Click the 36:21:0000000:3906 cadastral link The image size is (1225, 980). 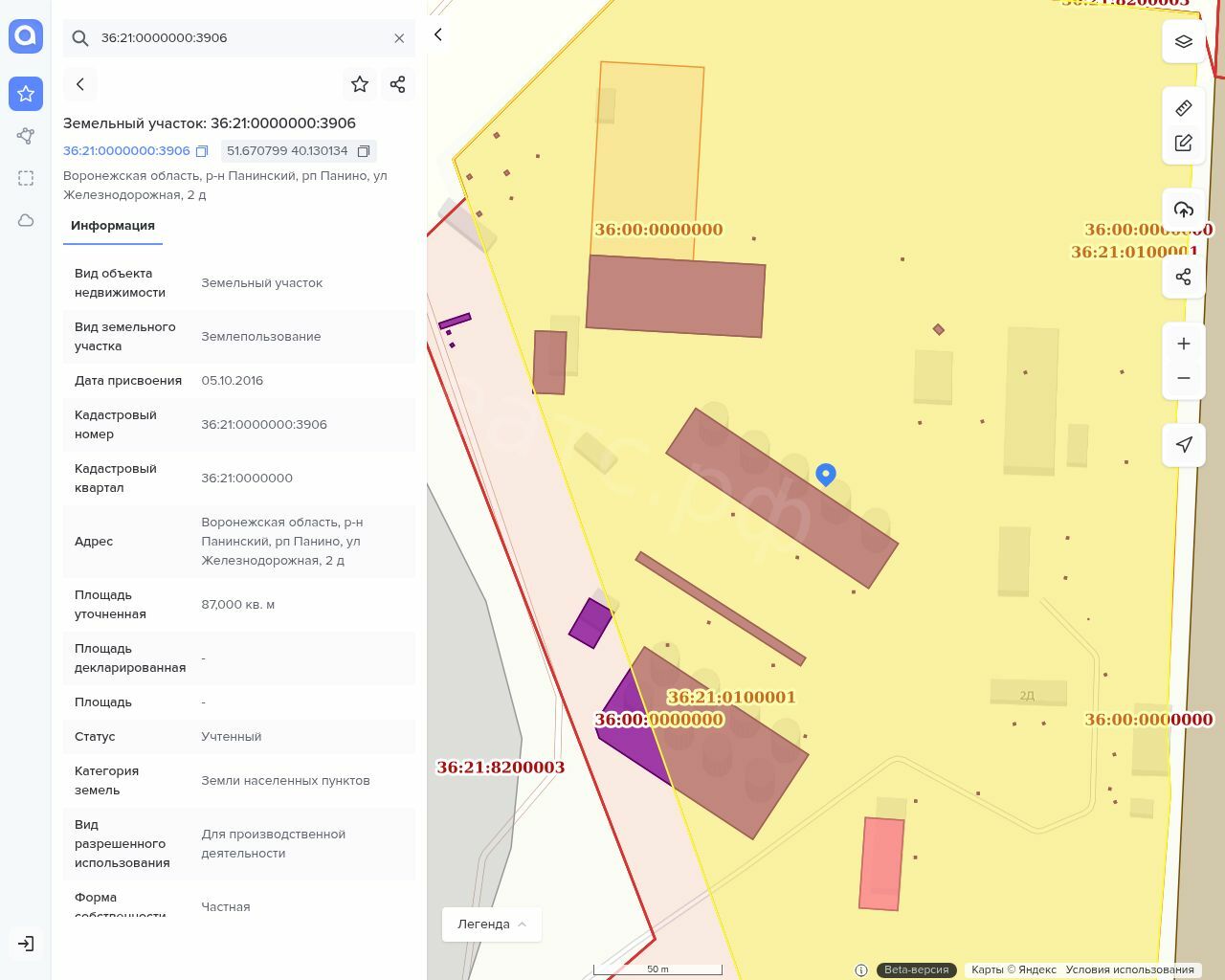click(126, 151)
